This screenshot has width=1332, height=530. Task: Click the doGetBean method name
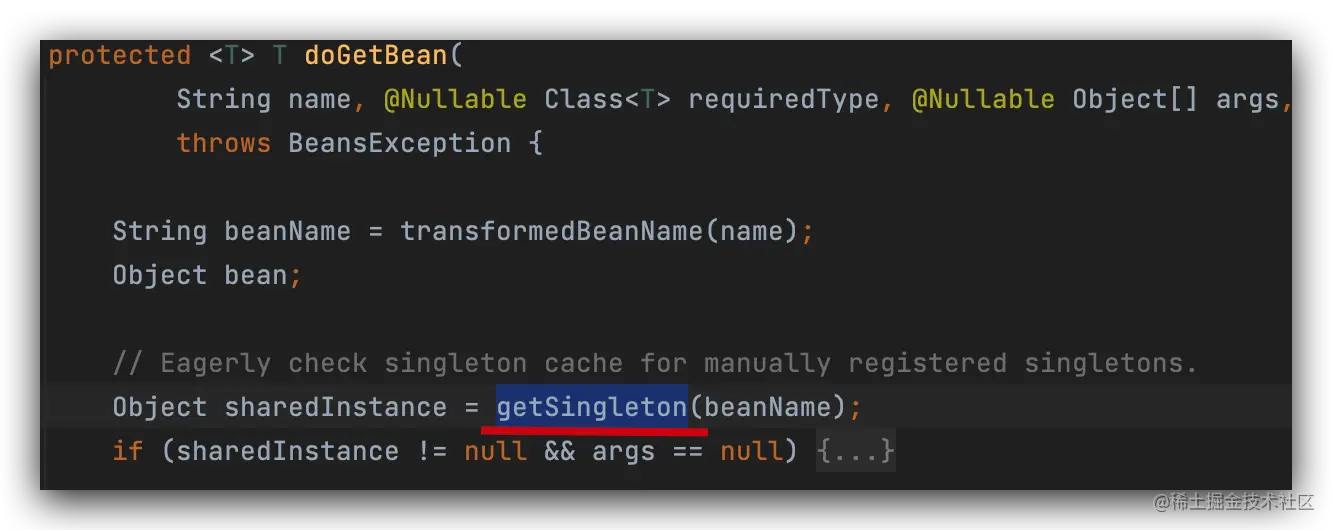pyautogui.click(x=376, y=55)
